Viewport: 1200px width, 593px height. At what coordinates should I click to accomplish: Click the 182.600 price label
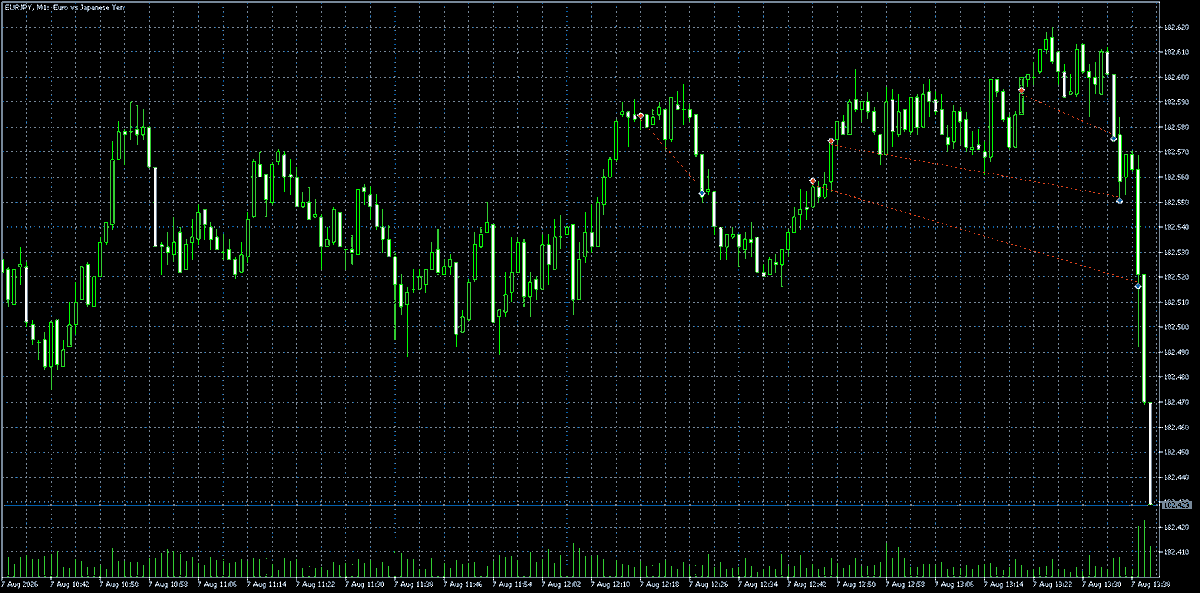(1175, 77)
